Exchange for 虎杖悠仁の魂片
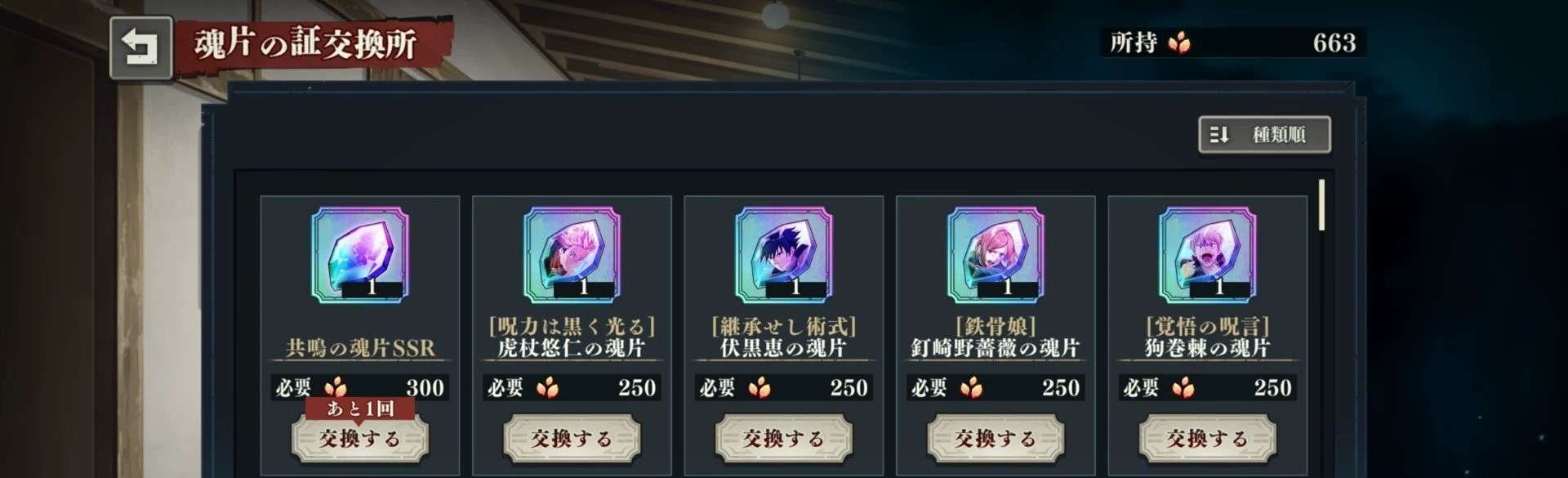This screenshot has width=1568, height=478. pyautogui.click(x=572, y=439)
